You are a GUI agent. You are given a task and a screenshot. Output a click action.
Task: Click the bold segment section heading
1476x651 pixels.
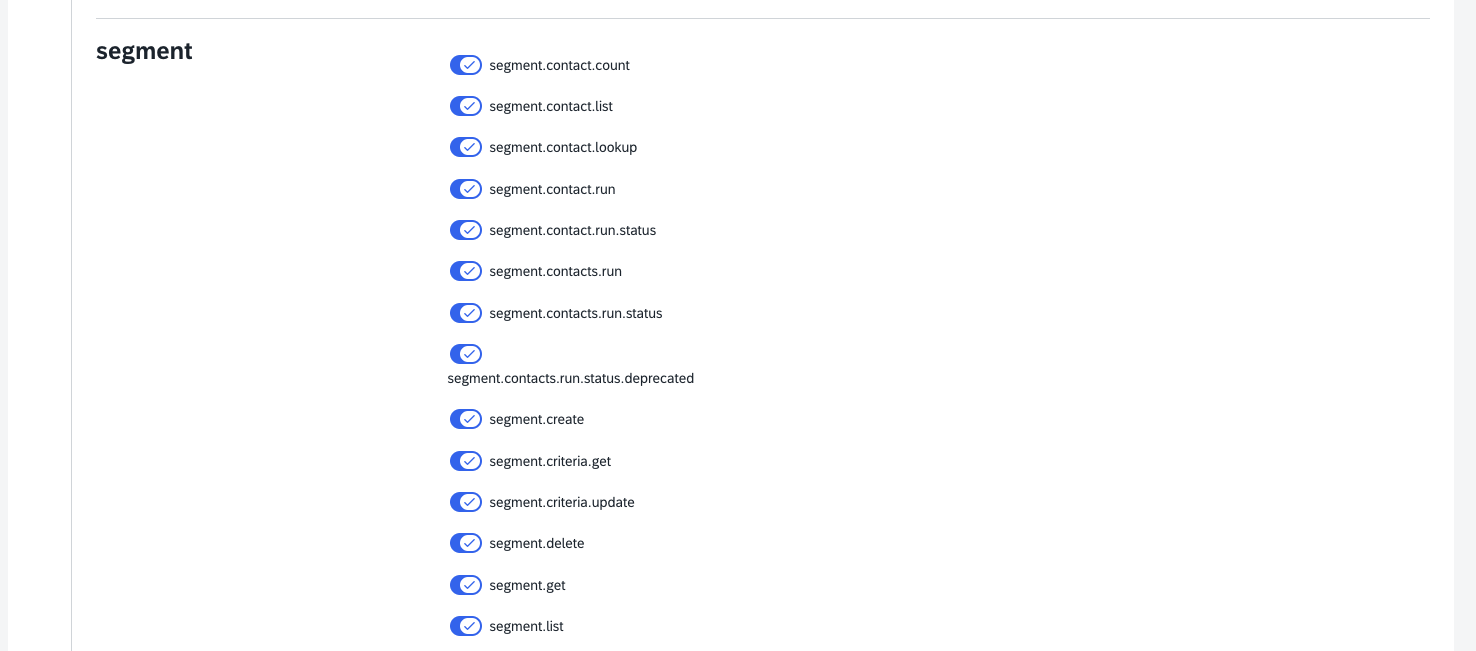144,51
